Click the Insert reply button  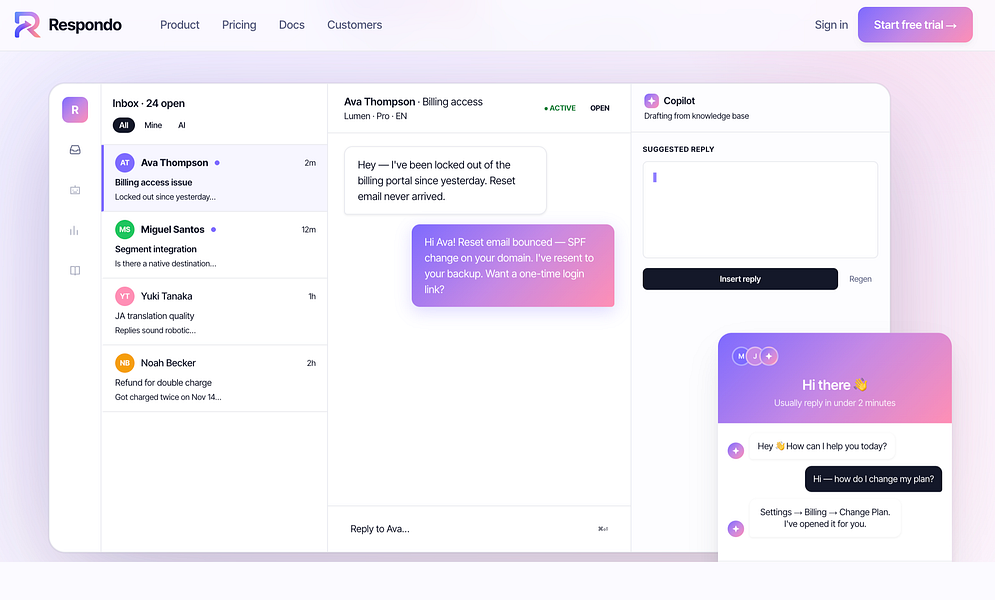(740, 279)
